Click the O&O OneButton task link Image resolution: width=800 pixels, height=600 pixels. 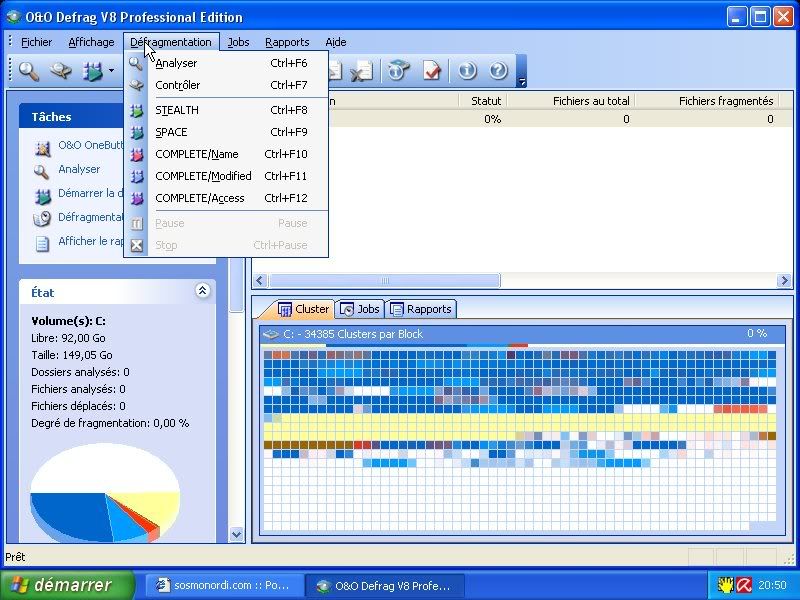pos(91,145)
